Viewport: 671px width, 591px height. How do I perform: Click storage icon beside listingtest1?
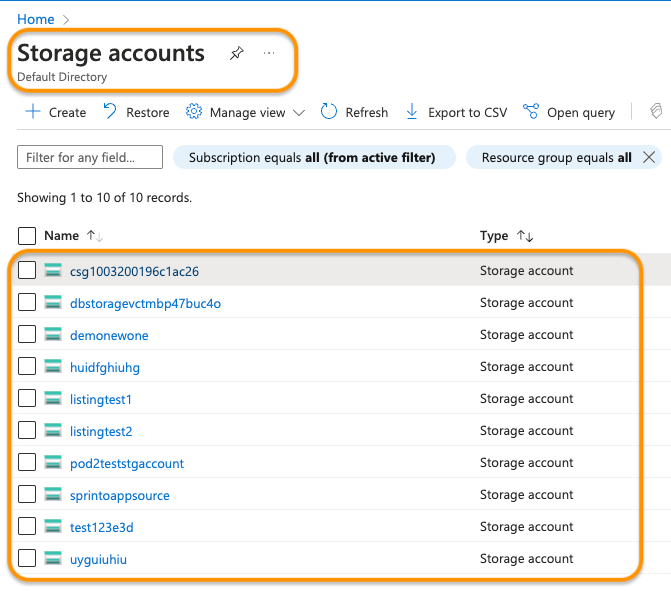coord(53,398)
